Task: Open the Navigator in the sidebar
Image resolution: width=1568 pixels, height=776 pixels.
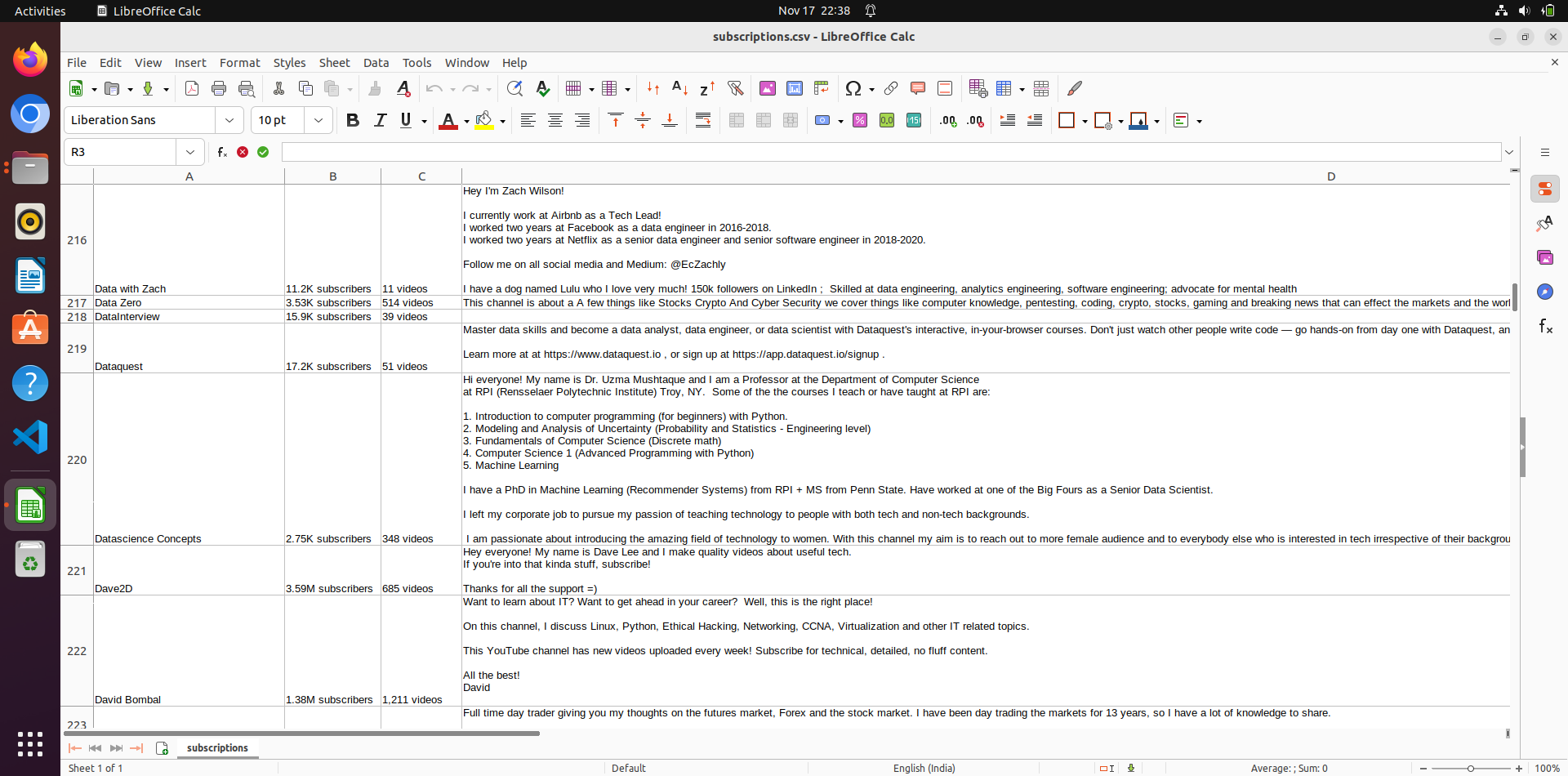Action: 1545,292
